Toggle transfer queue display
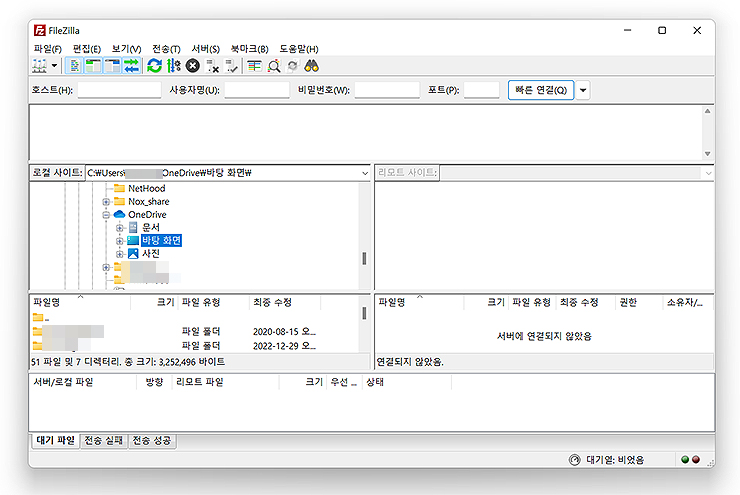Viewport: 740px width, 495px height. (x=132, y=66)
